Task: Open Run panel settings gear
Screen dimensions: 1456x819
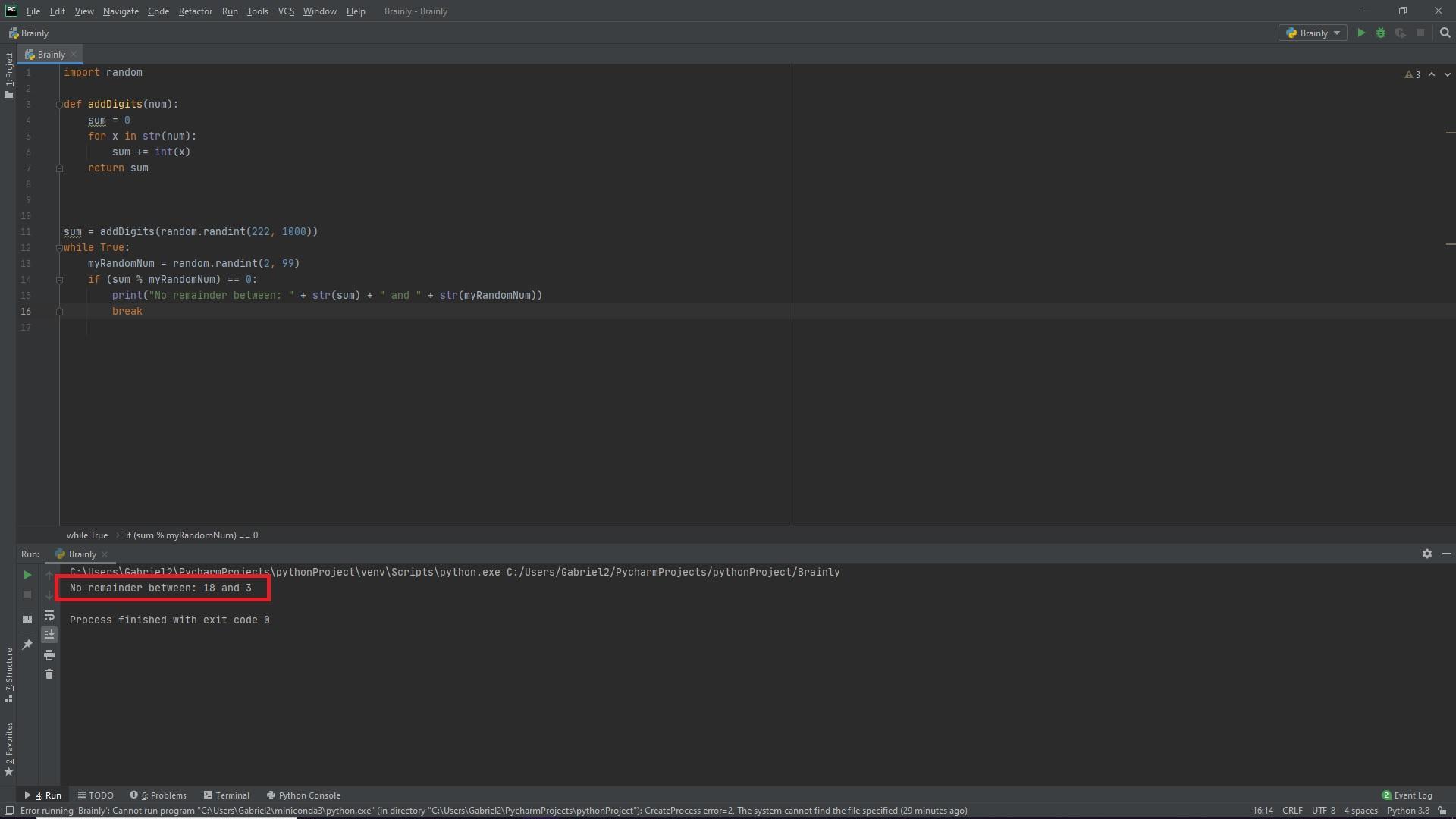Action: pyautogui.click(x=1426, y=554)
